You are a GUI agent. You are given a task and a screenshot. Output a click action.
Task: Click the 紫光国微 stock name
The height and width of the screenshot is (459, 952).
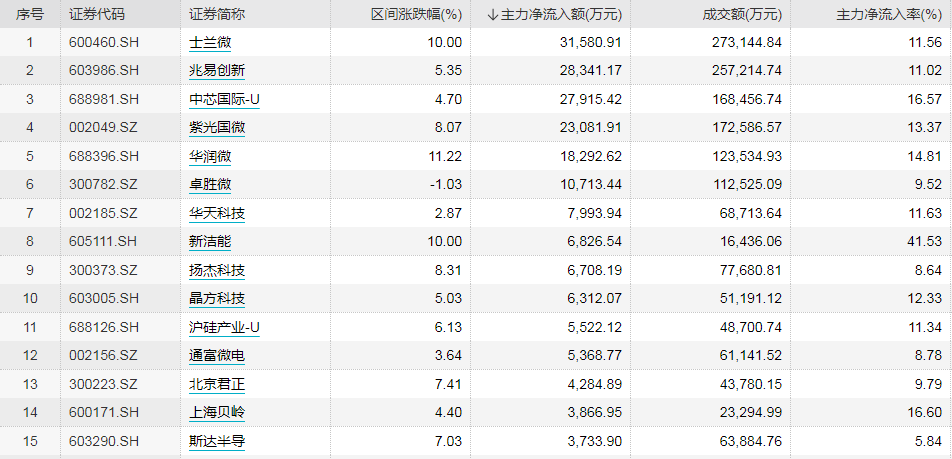tap(217, 128)
